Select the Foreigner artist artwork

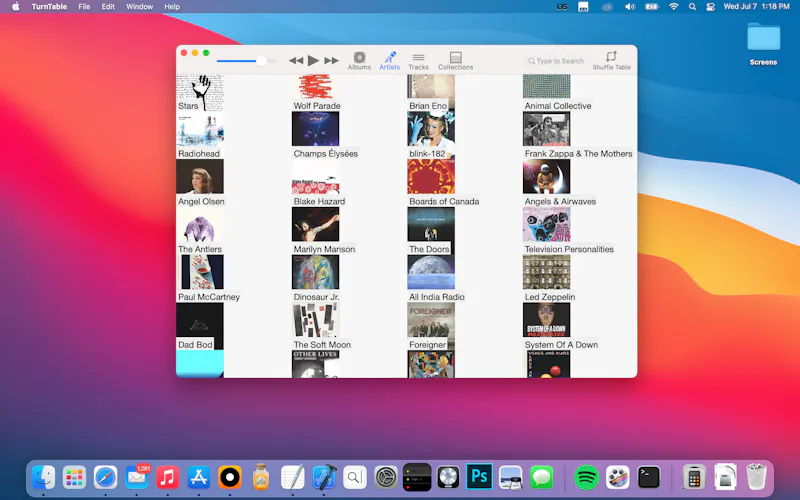tap(431, 320)
